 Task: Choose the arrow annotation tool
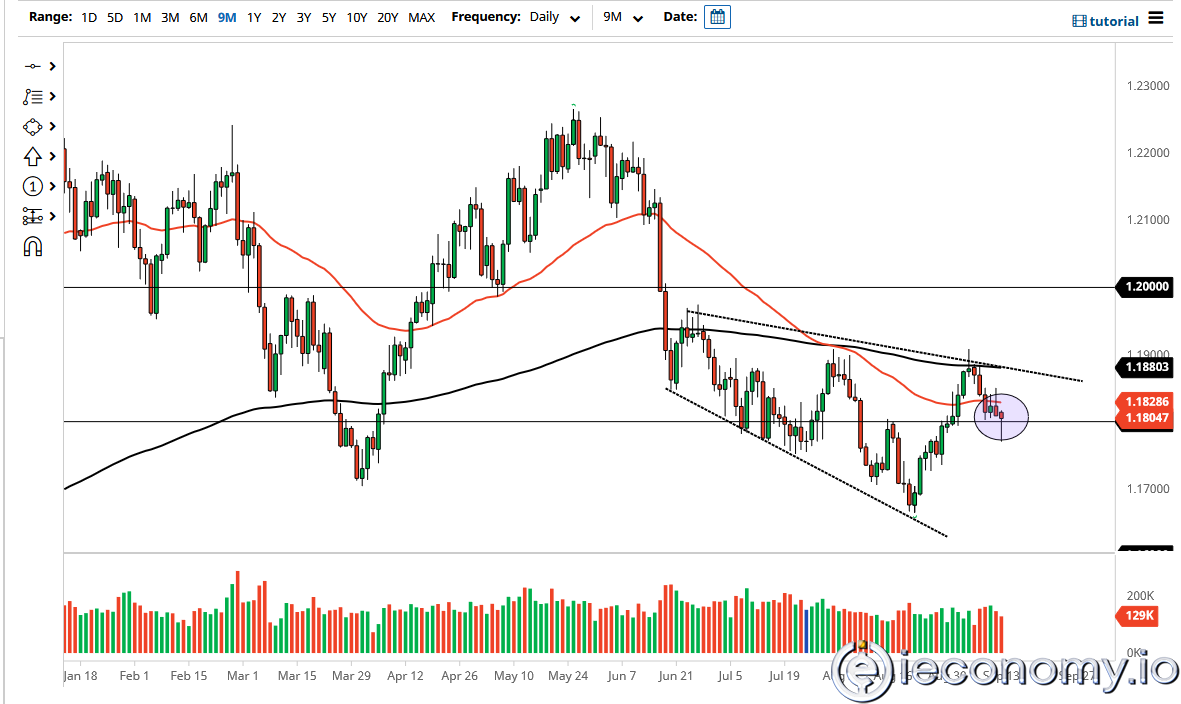[33, 156]
